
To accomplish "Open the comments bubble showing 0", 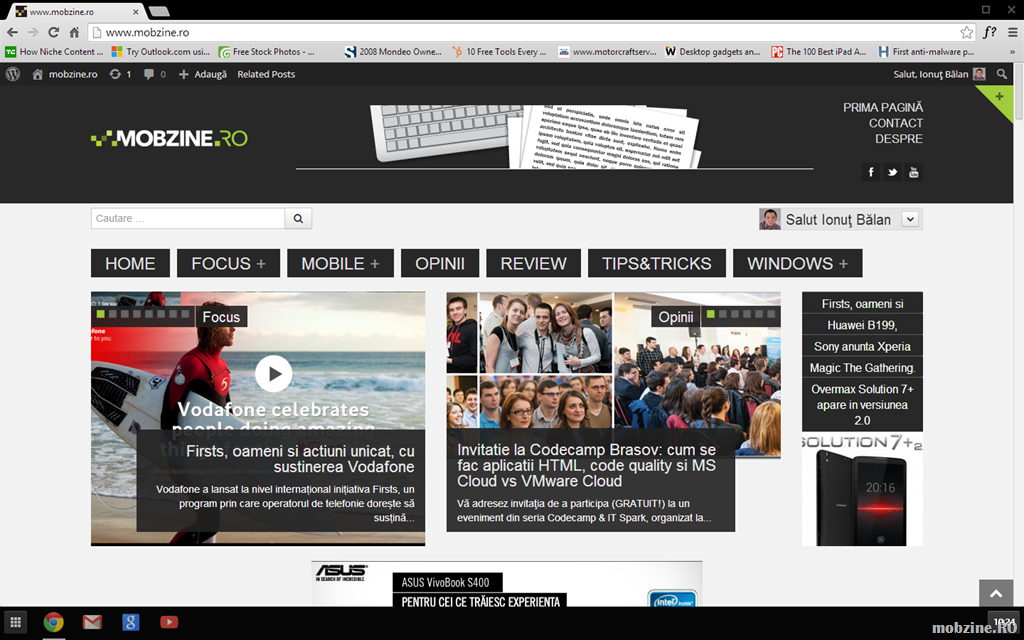I will point(155,74).
